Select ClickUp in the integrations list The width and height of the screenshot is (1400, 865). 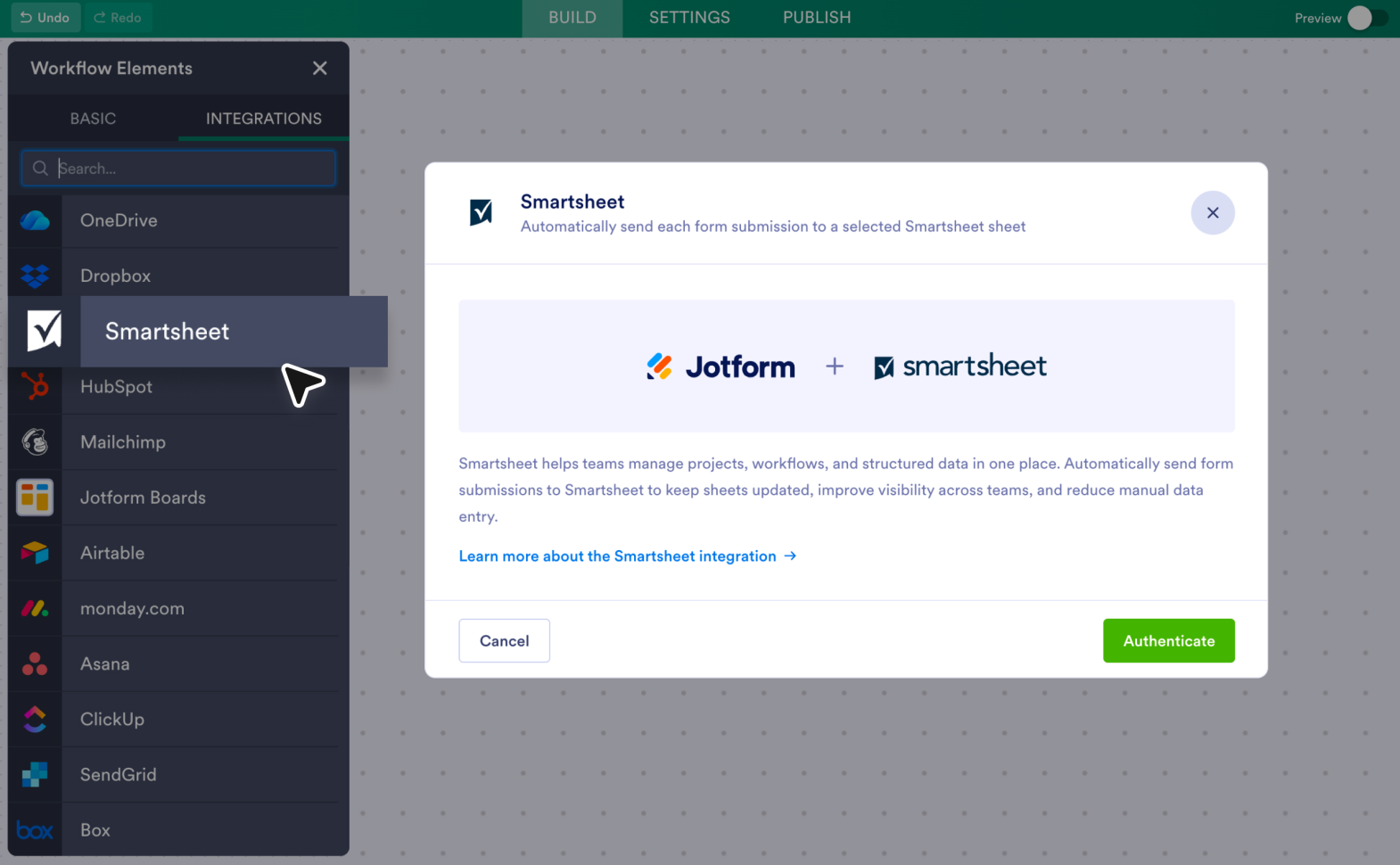click(x=178, y=720)
